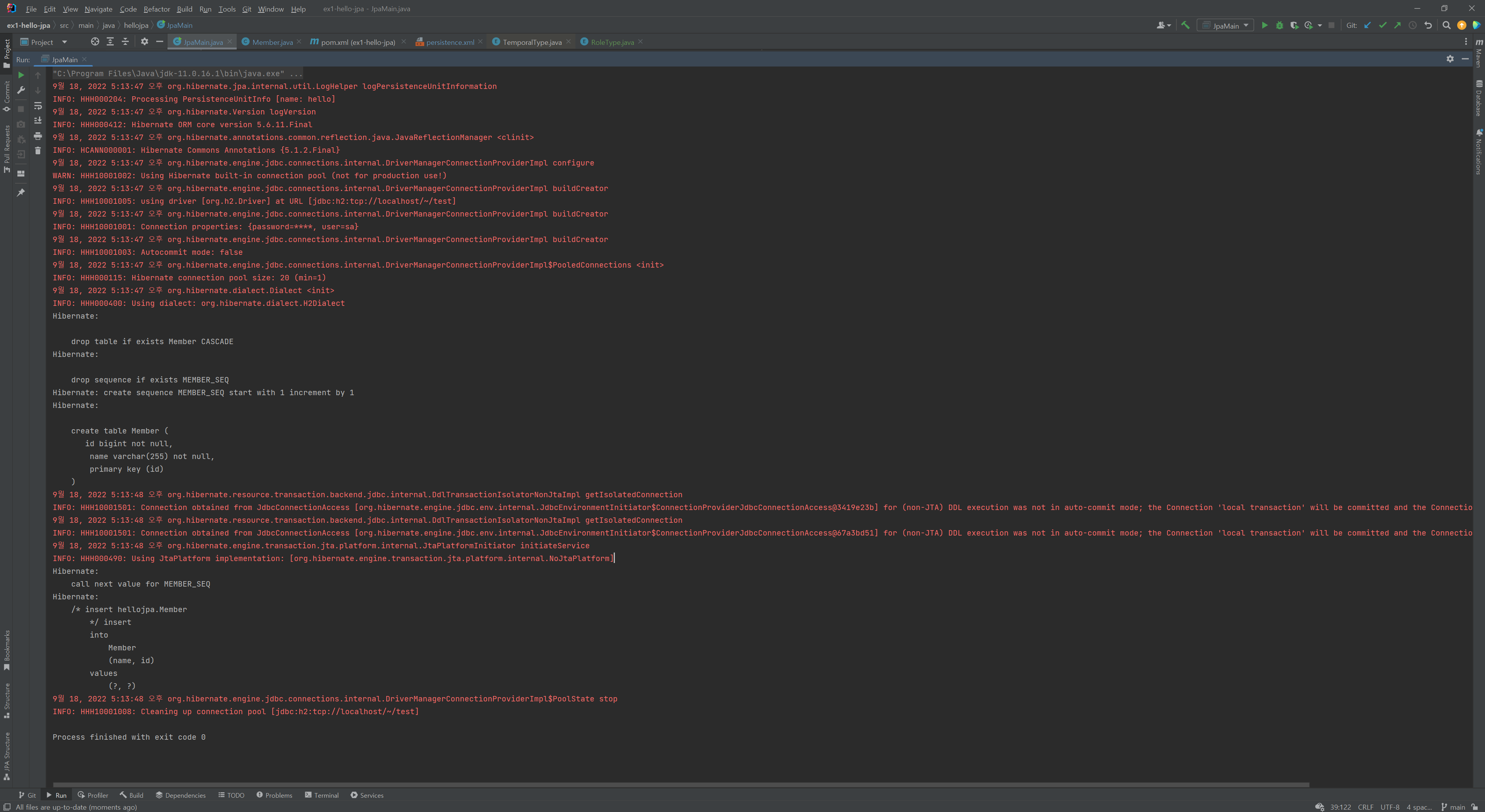Print console output with the printer icon
Viewport: 1485px width, 812px height.
click(x=38, y=136)
